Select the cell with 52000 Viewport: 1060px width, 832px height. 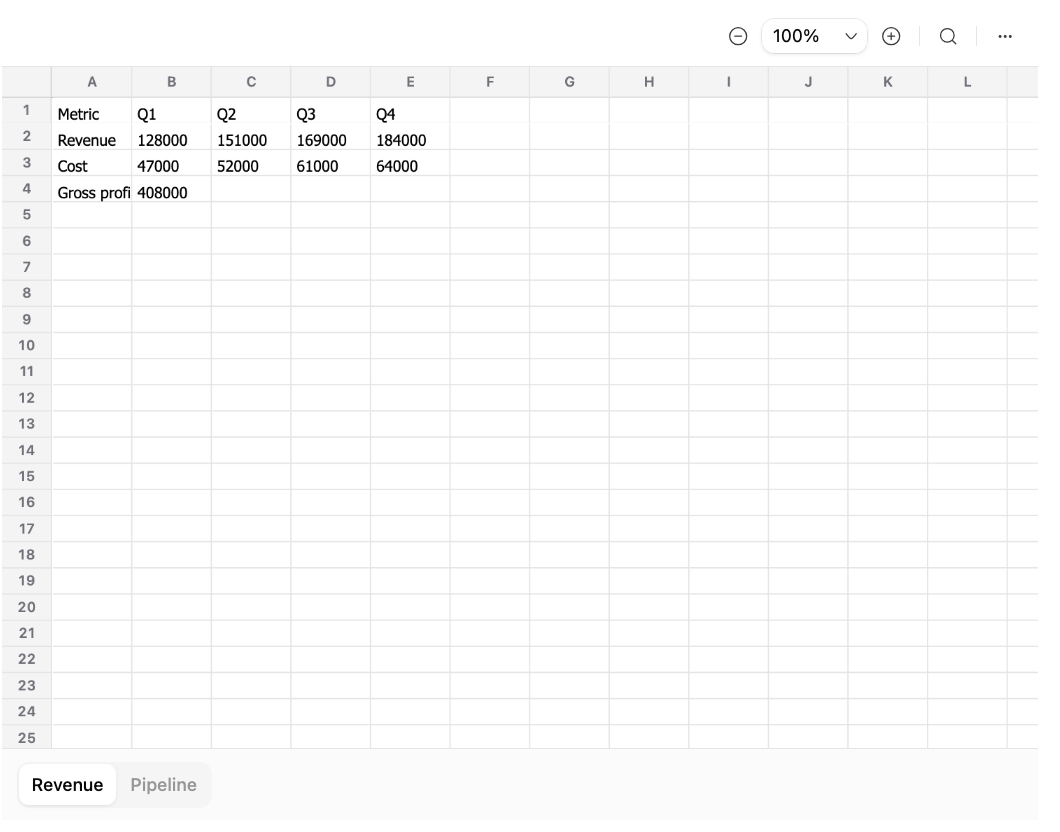pyautogui.click(x=251, y=163)
